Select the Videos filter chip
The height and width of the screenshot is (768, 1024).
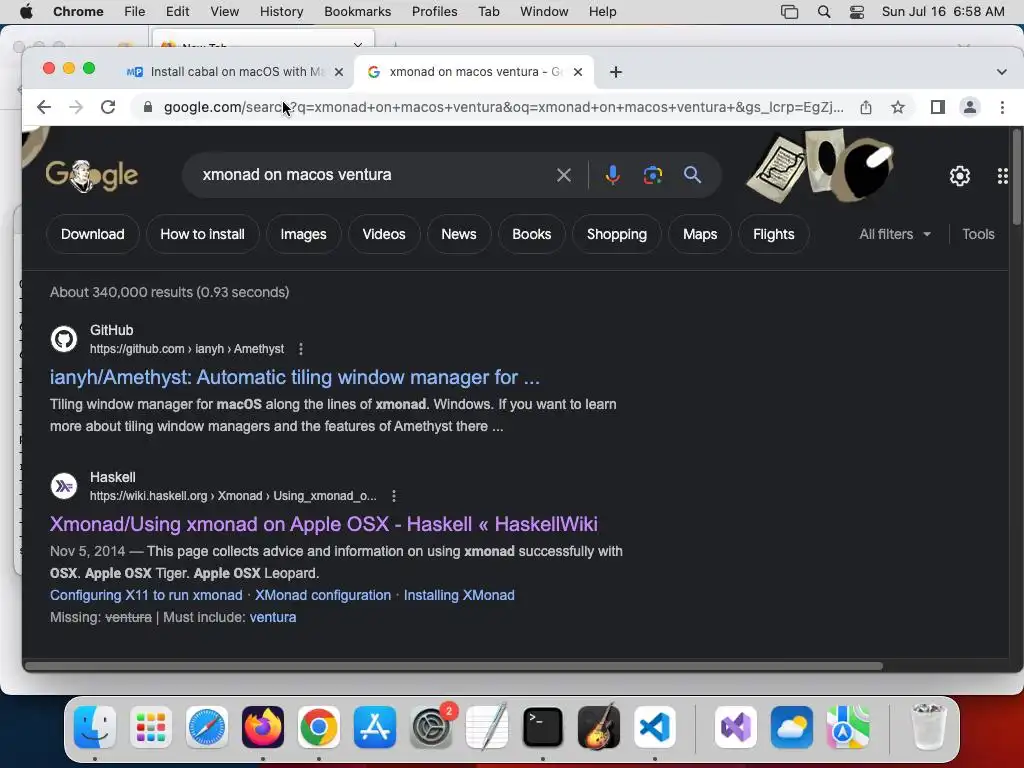[x=384, y=234]
